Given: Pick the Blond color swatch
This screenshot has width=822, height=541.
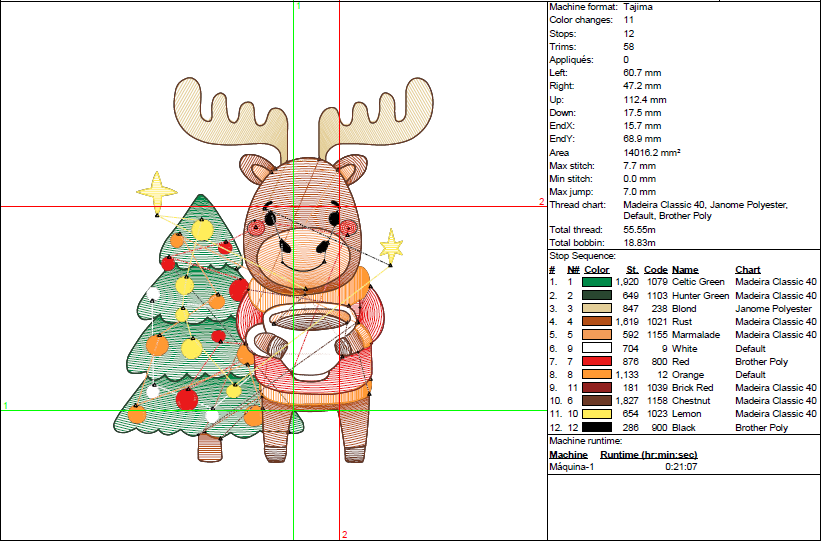Looking at the screenshot, I should pos(597,309).
